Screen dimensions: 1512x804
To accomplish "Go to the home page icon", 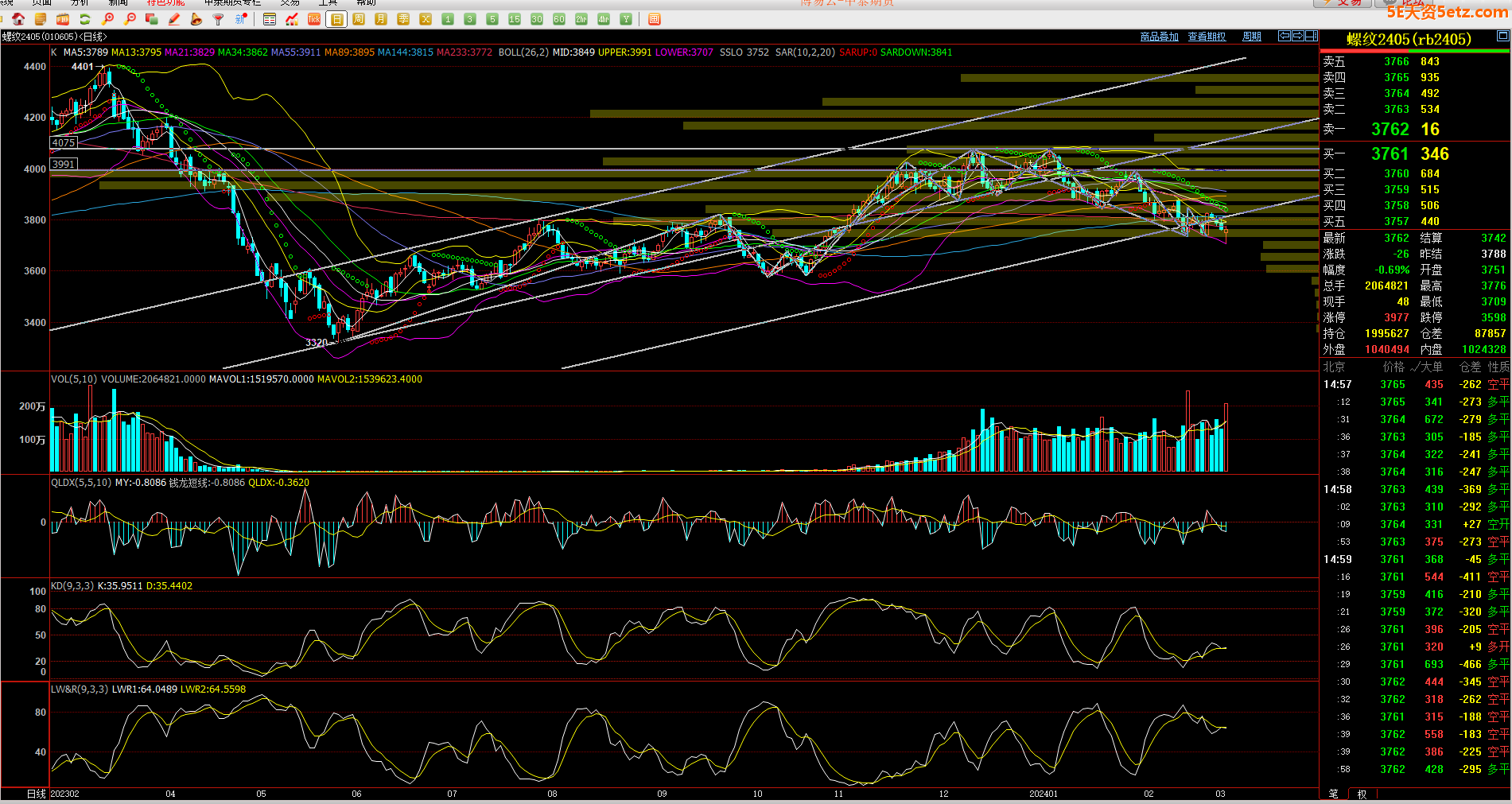I will click(x=18, y=19).
